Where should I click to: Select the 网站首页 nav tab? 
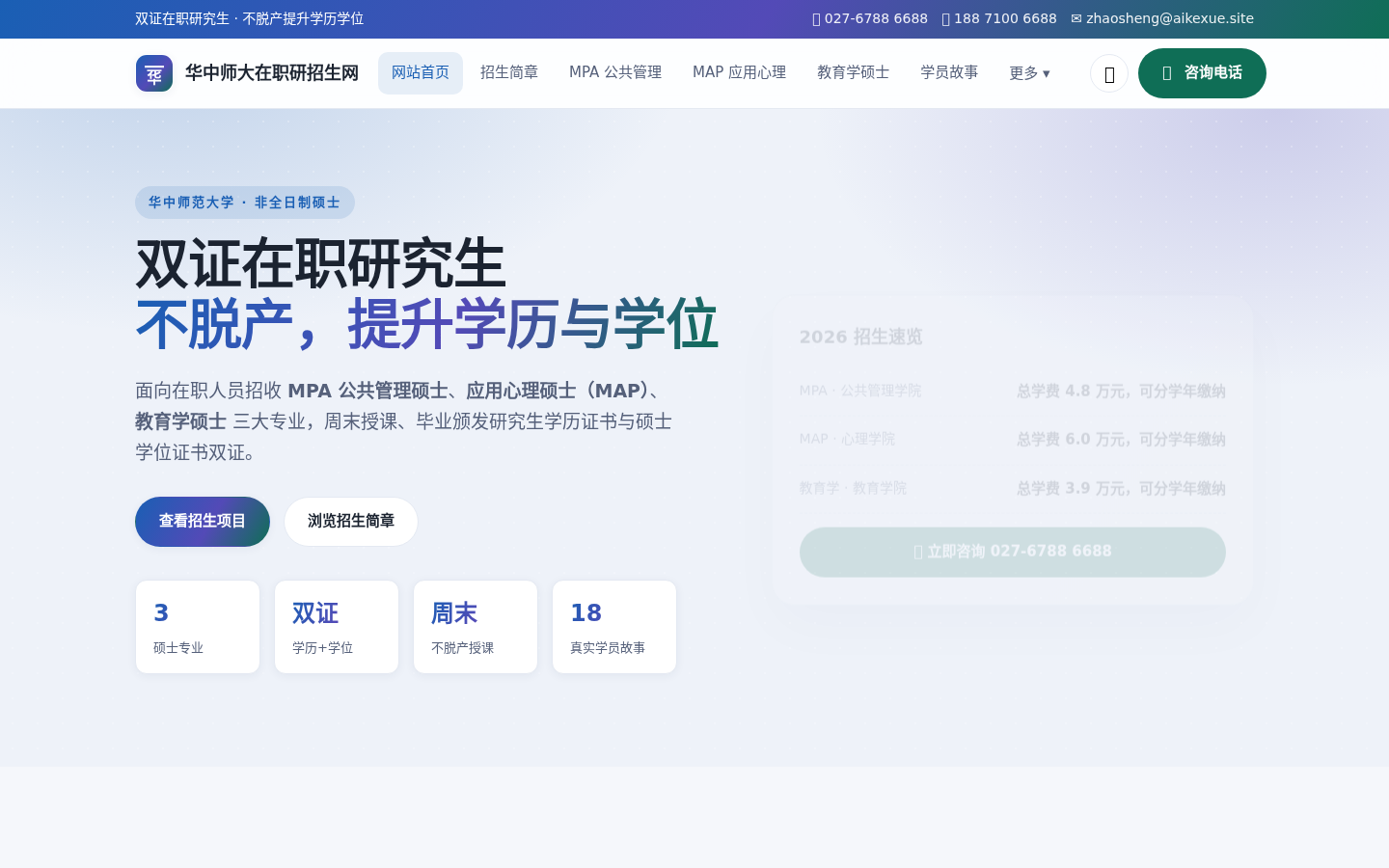pos(421,73)
